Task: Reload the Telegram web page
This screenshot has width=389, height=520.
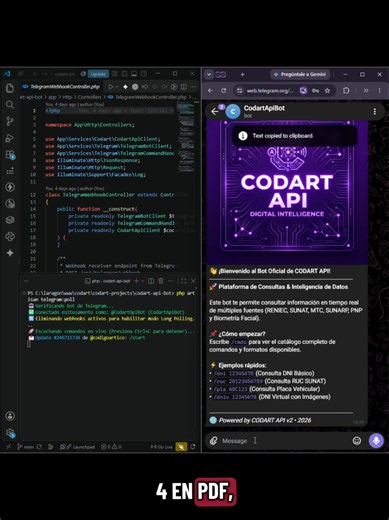Action: click(x=224, y=90)
